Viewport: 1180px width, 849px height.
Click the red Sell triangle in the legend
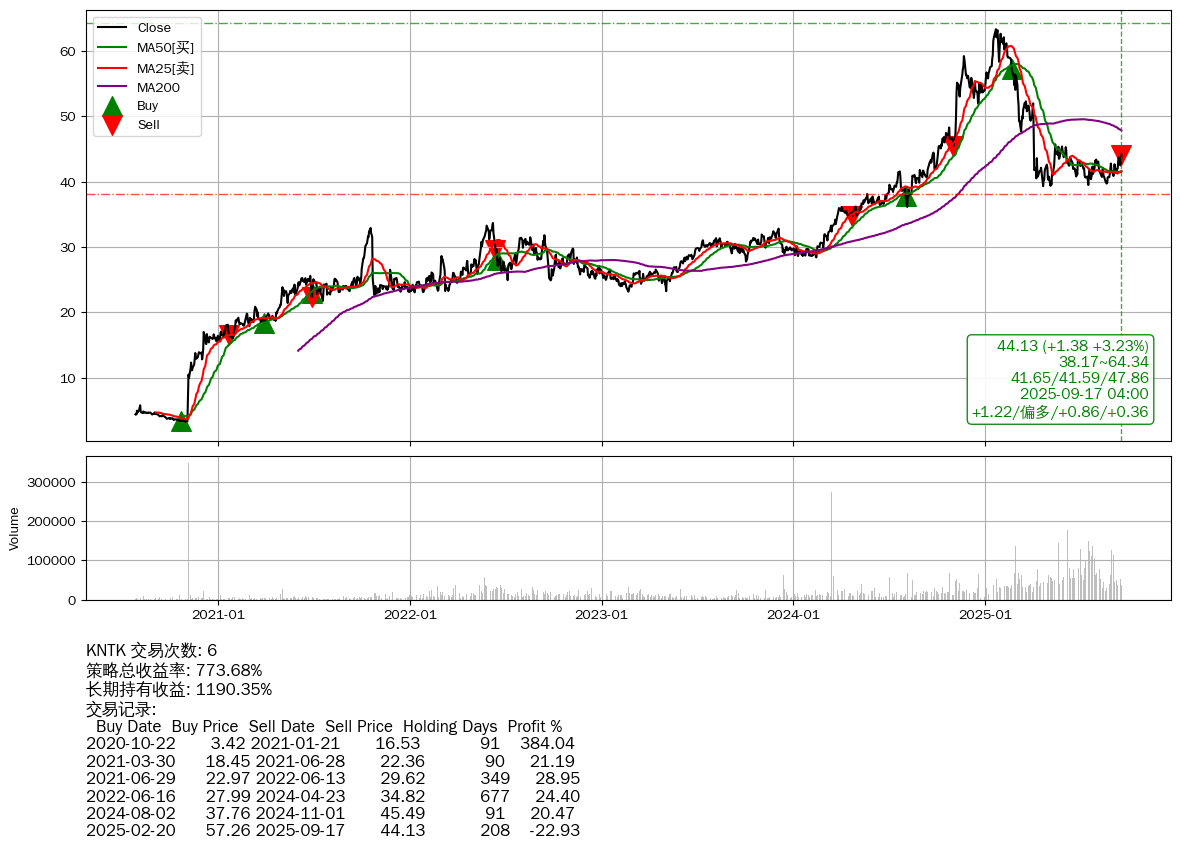[113, 125]
